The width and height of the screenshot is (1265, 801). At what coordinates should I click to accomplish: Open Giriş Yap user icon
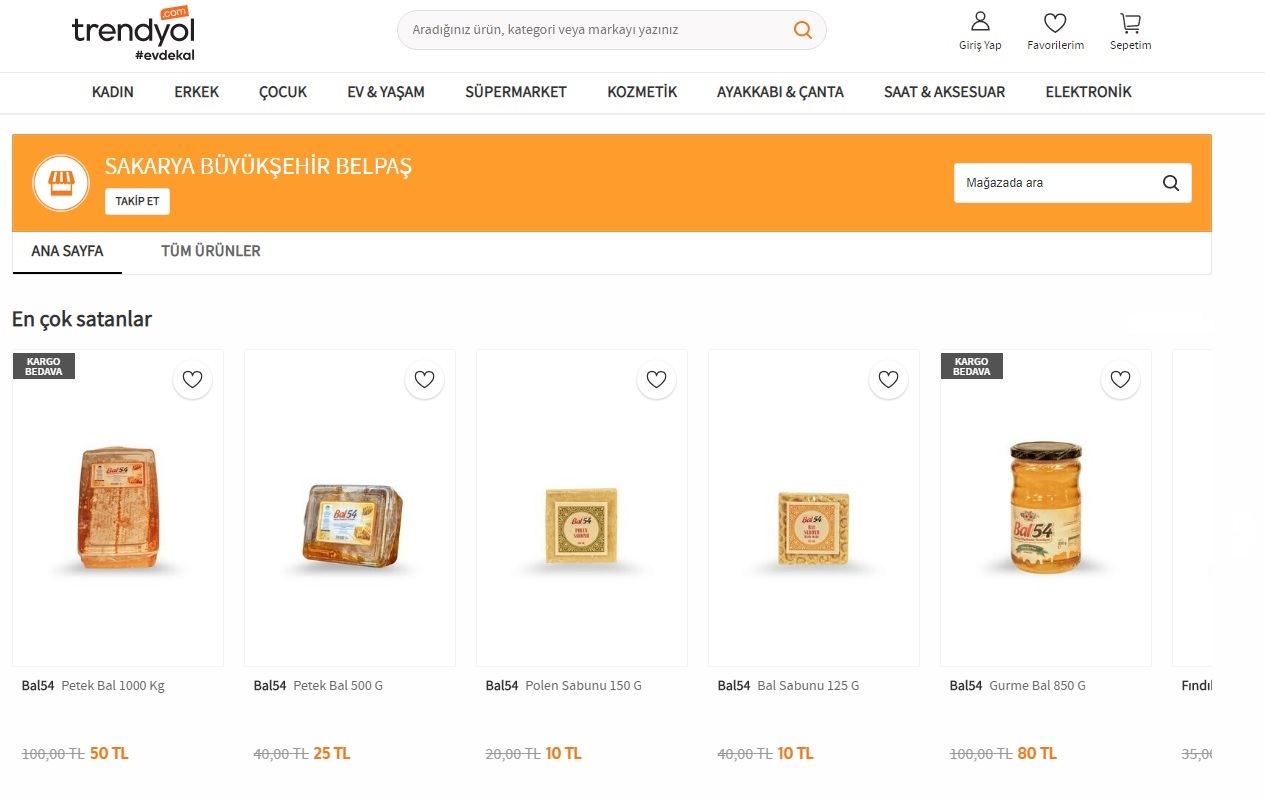click(980, 21)
